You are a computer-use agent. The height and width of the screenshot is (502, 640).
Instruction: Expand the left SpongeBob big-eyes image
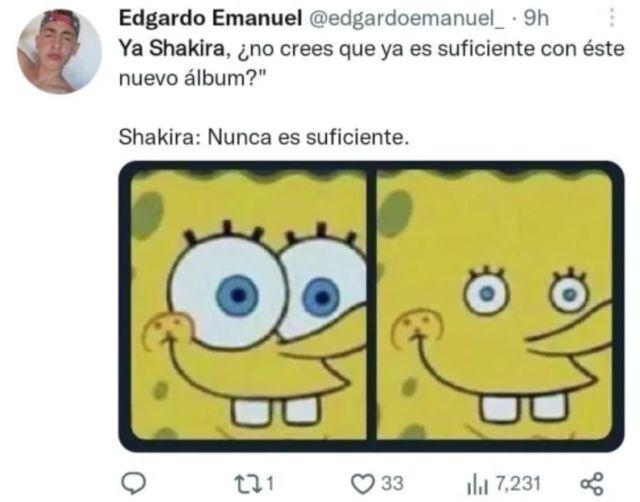(248, 304)
